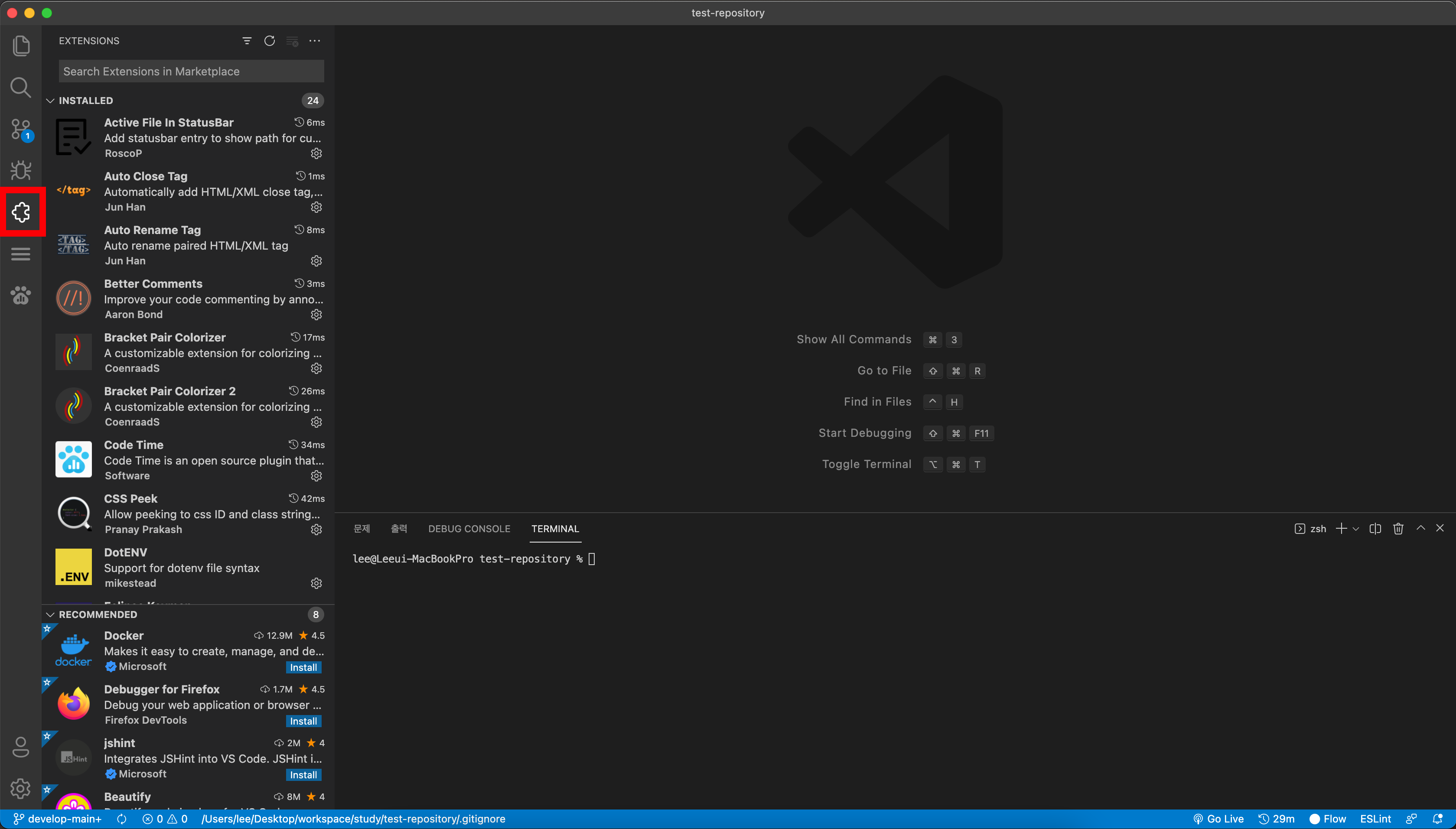Switch to the DEBUG CONSOLE tab
1456x829 pixels.
(x=469, y=528)
